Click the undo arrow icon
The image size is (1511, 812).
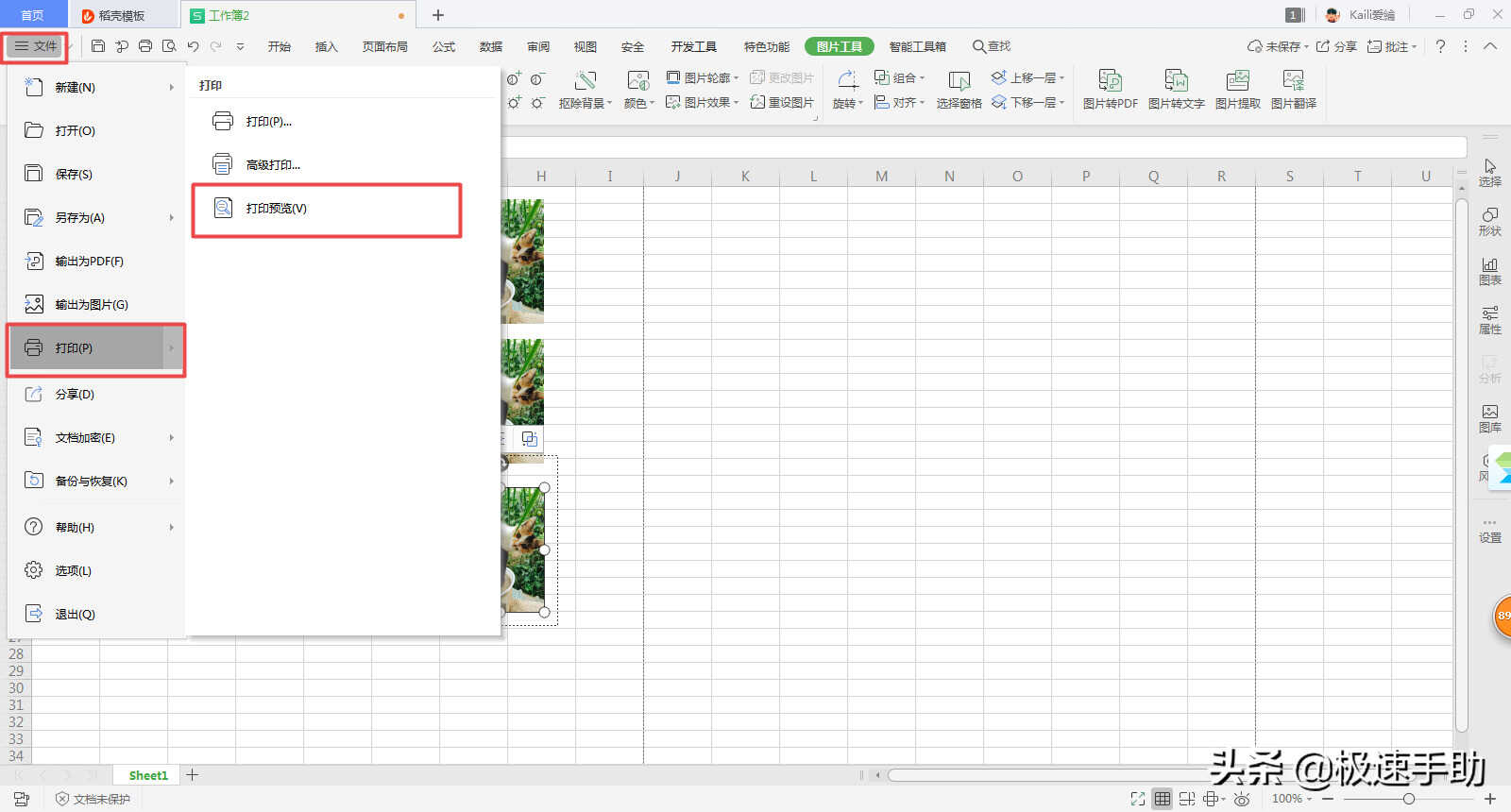click(x=193, y=46)
